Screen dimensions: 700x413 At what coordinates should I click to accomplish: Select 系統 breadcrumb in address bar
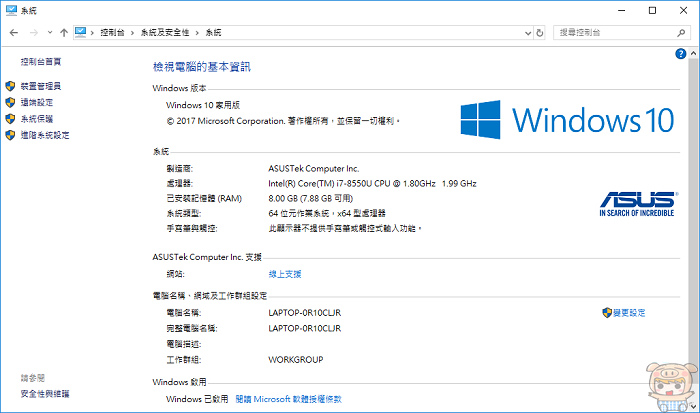pos(213,33)
